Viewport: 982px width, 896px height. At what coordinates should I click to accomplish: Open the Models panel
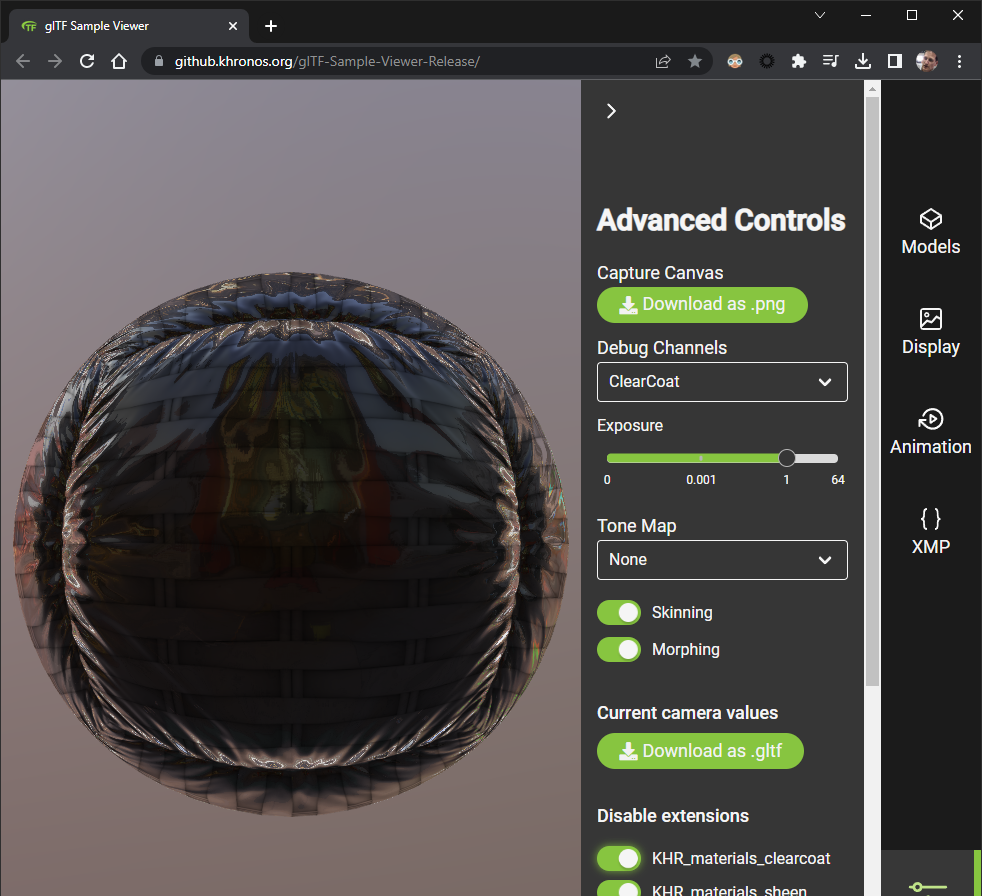tap(930, 230)
